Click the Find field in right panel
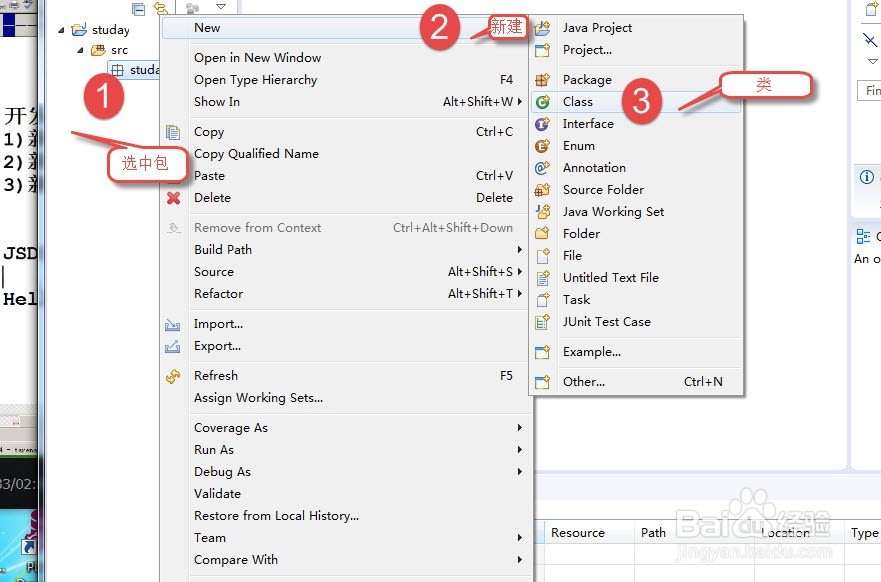Viewport: 881px width, 582px height. tap(869, 90)
